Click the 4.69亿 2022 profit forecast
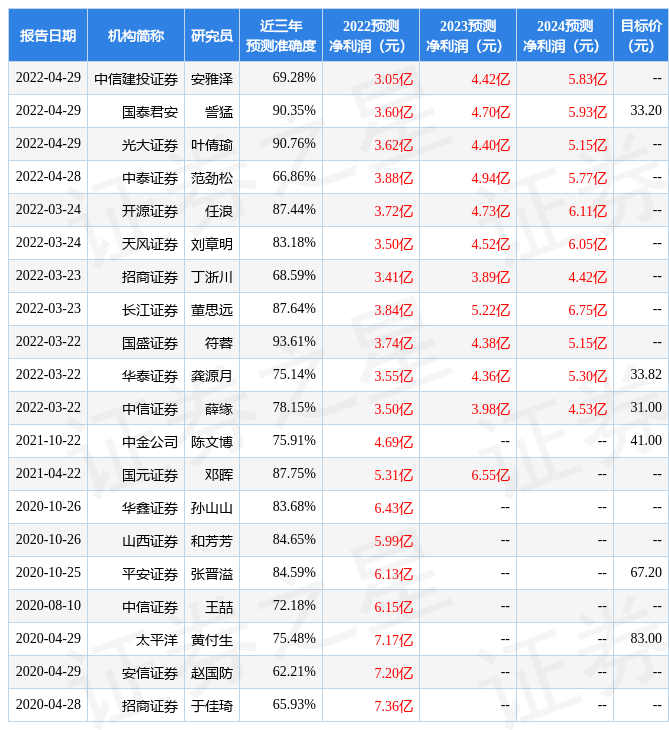 click(394, 442)
